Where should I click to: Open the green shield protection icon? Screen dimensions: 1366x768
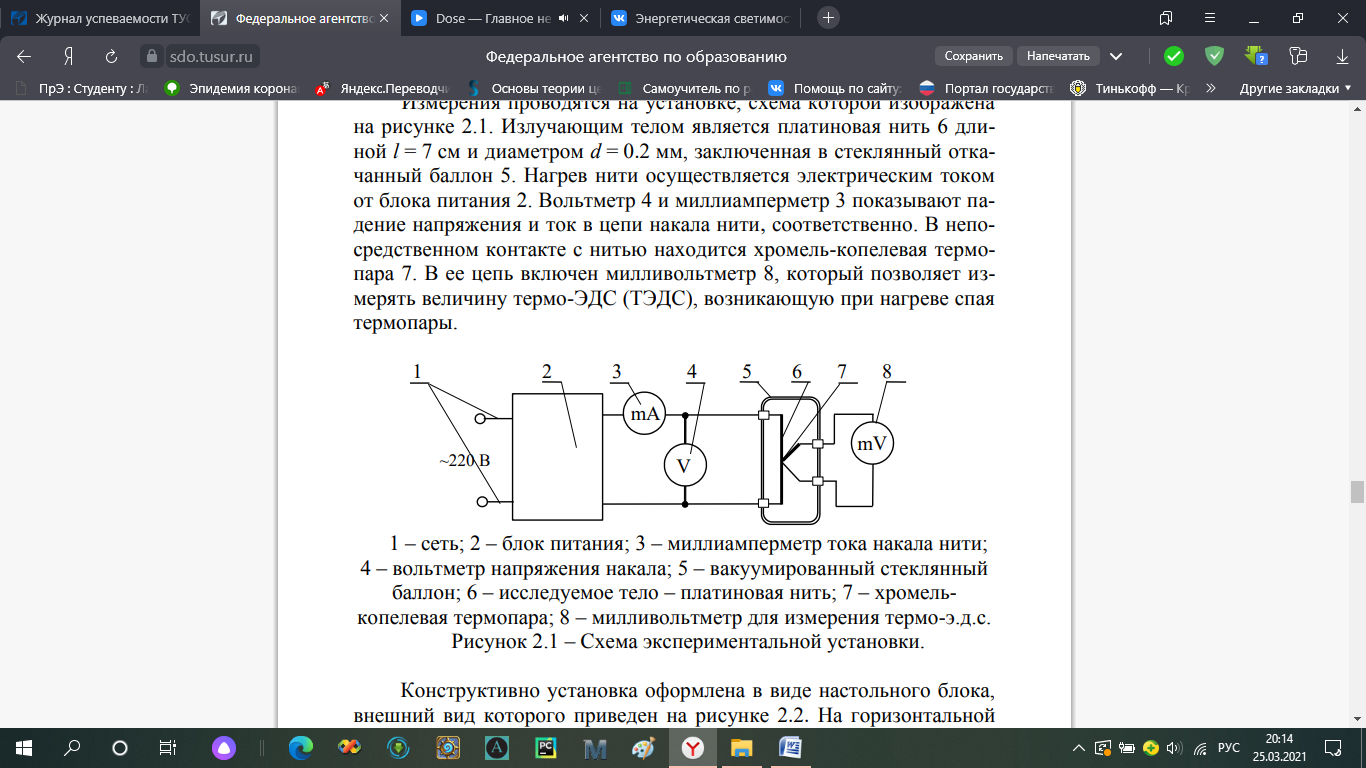[x=1214, y=56]
